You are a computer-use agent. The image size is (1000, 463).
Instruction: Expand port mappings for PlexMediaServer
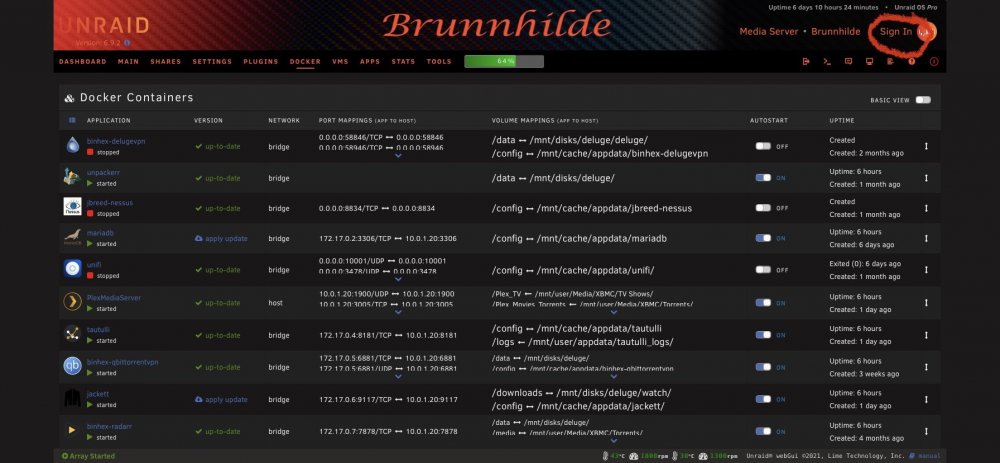click(398, 312)
